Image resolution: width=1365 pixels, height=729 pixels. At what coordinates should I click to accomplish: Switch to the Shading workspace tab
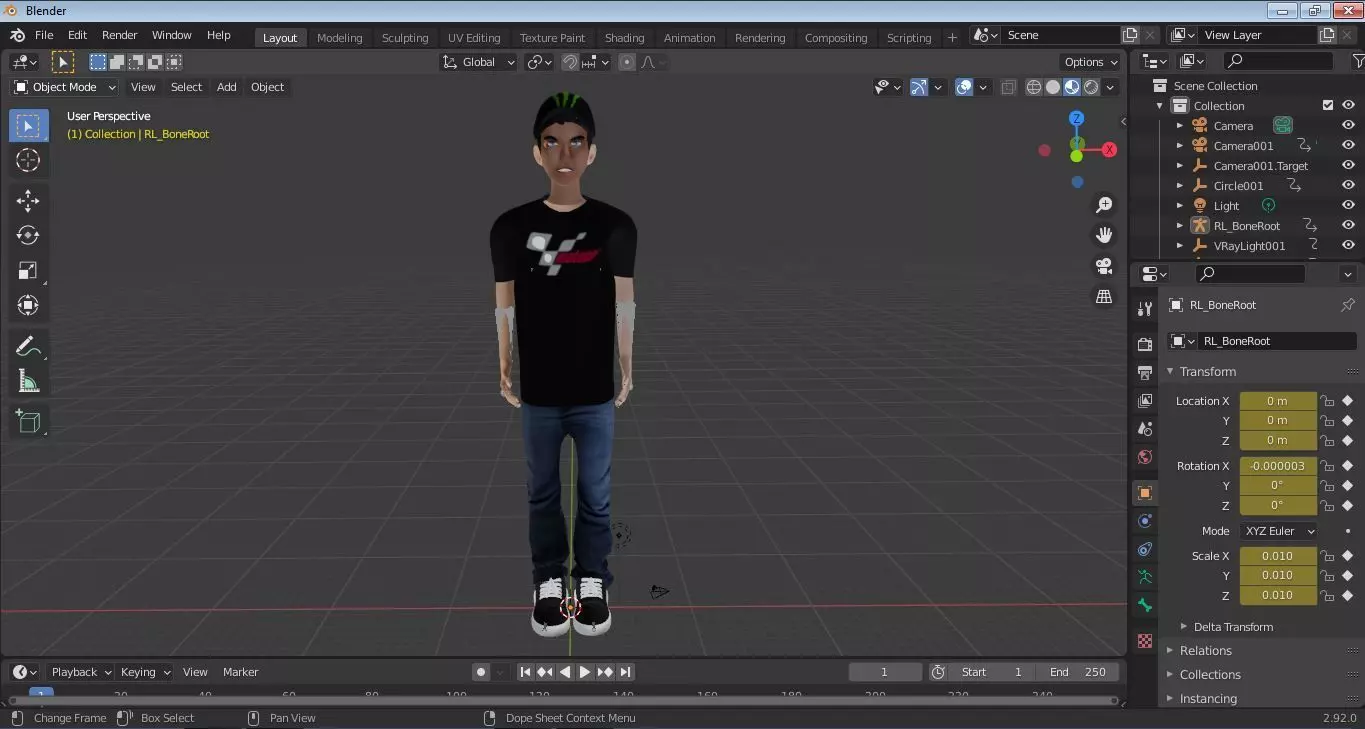point(625,38)
